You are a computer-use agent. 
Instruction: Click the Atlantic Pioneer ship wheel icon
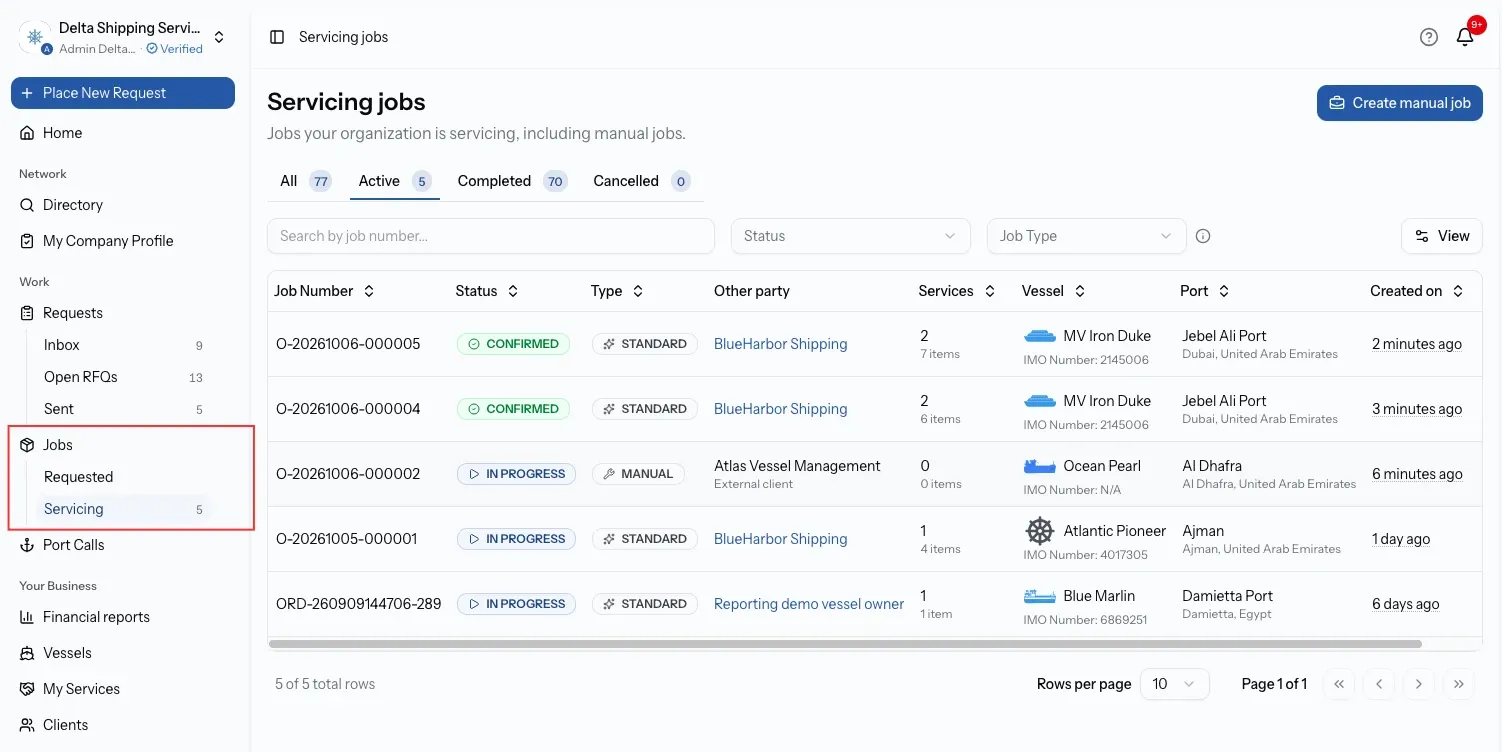pyautogui.click(x=1040, y=531)
